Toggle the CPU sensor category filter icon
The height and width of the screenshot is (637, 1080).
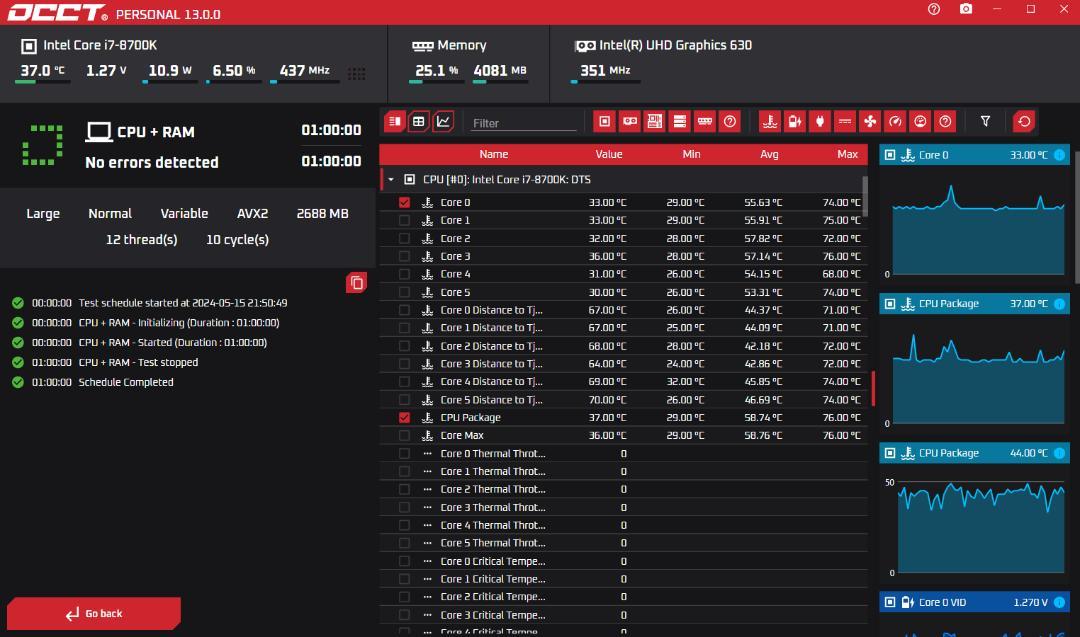click(605, 122)
